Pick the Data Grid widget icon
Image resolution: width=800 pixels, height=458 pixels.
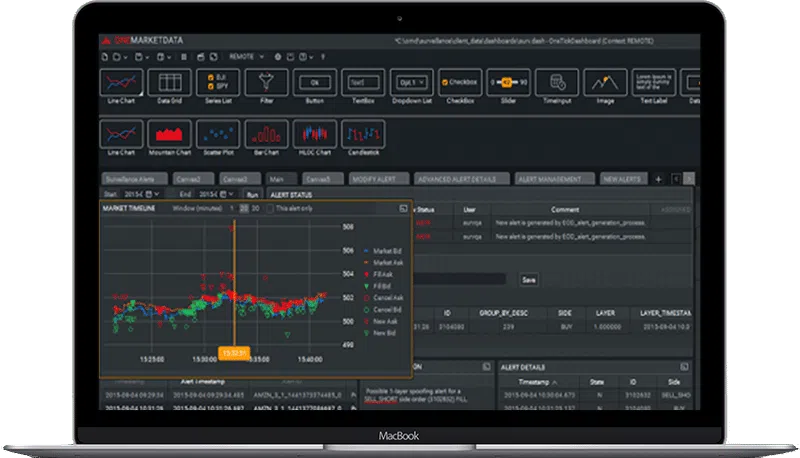point(169,82)
